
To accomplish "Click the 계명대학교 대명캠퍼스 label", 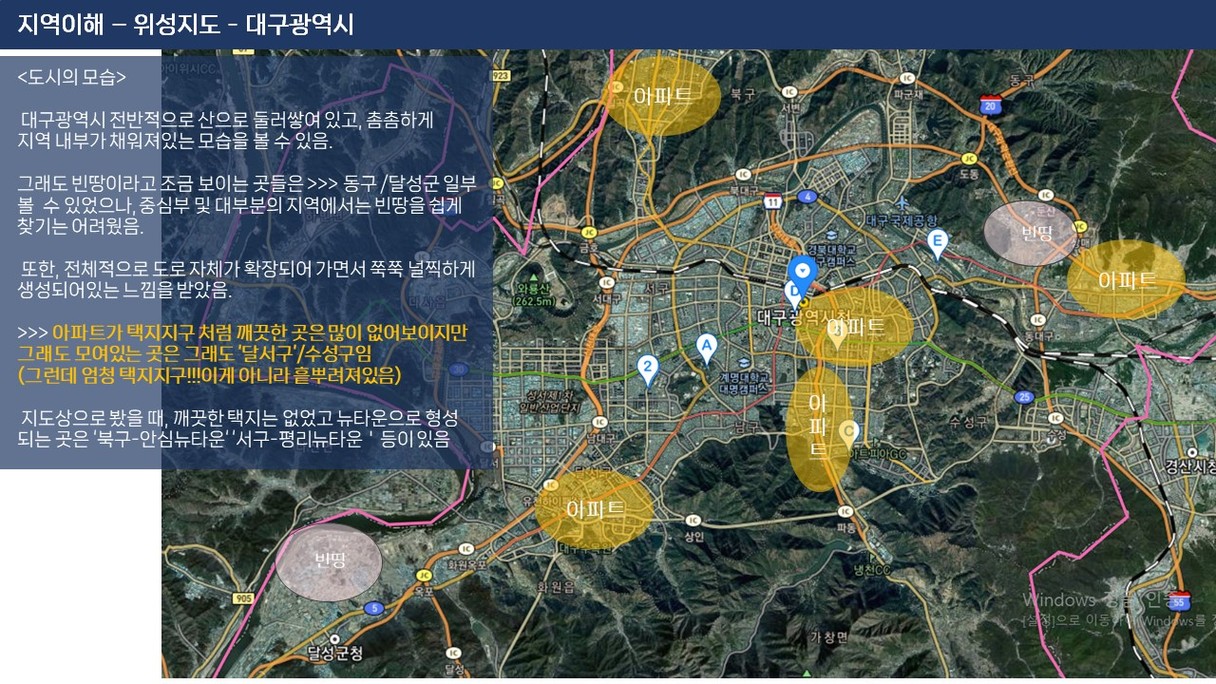I will 742,381.
